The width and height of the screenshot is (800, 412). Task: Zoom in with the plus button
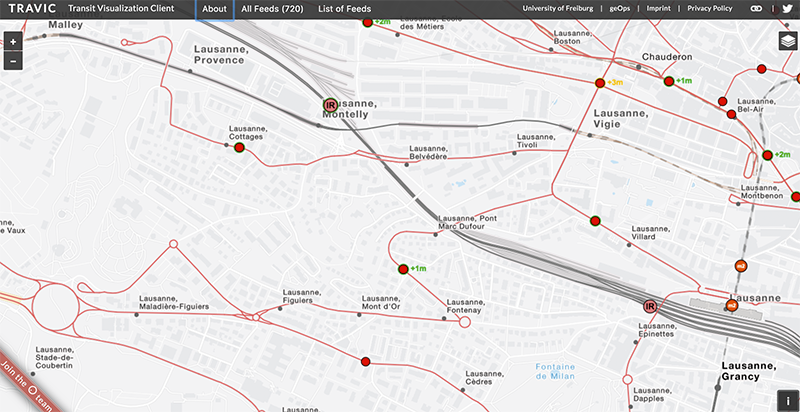click(x=13, y=42)
